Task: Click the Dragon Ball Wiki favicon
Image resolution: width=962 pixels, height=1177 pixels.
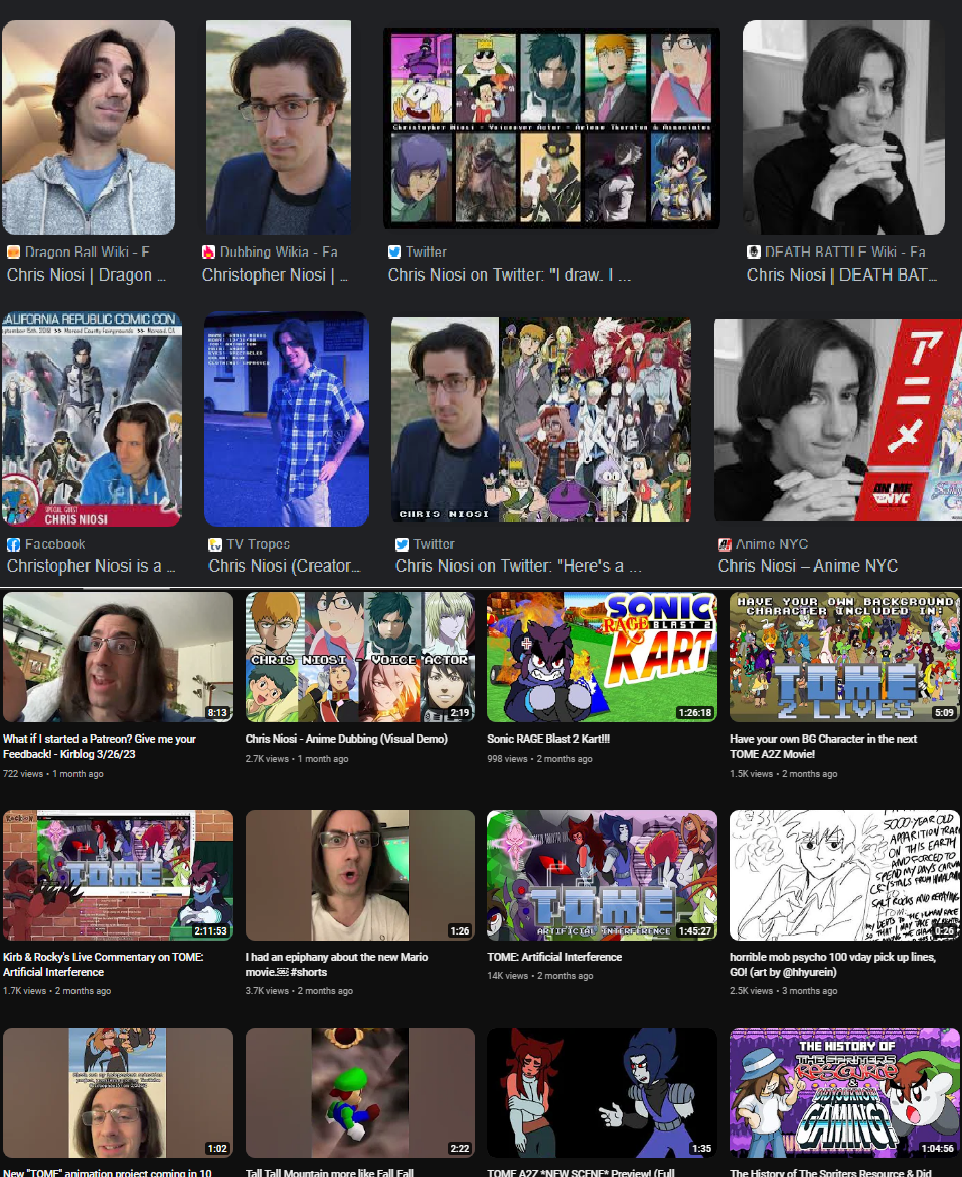Action: coord(13,252)
